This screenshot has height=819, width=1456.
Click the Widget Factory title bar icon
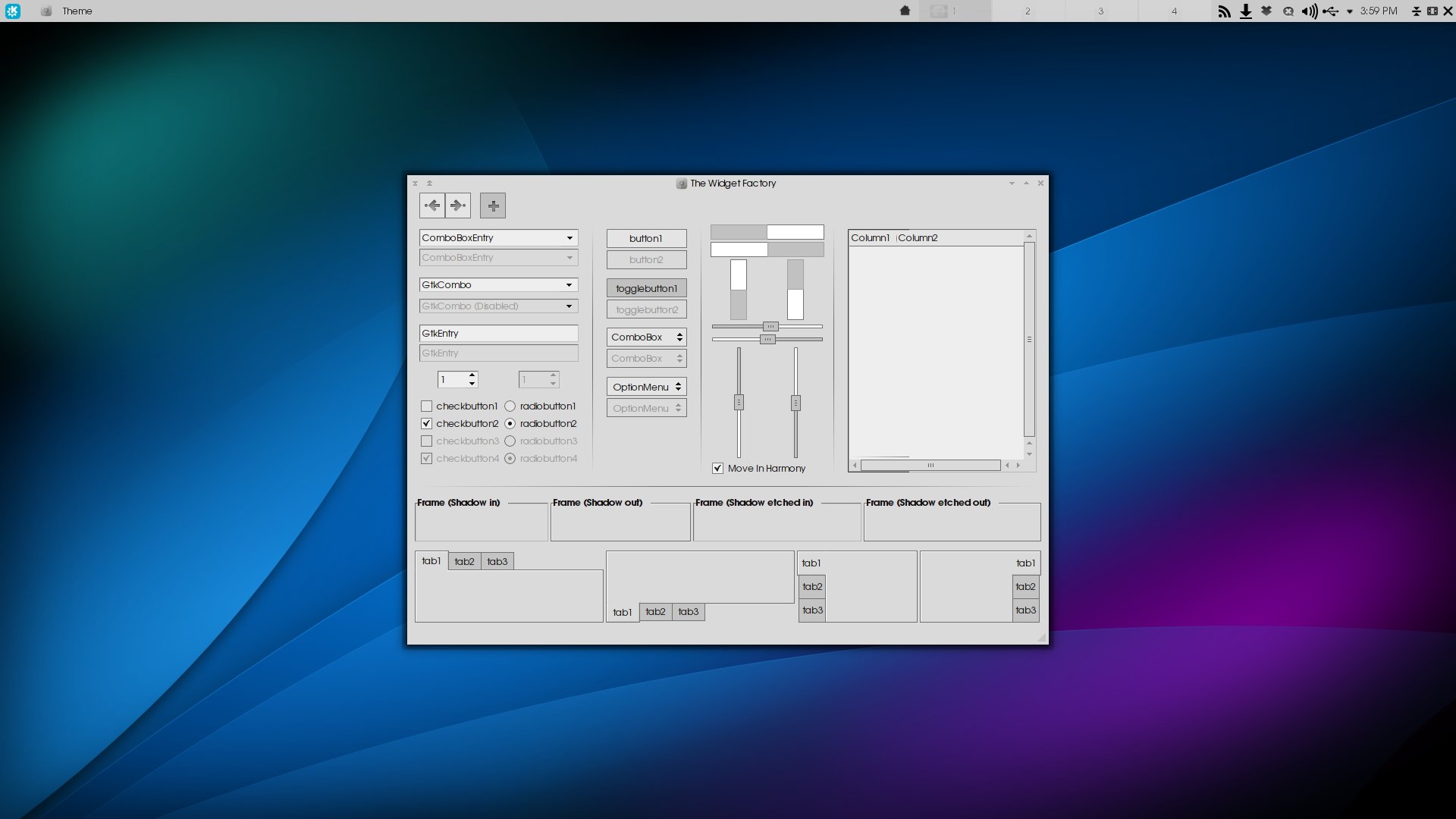(682, 184)
